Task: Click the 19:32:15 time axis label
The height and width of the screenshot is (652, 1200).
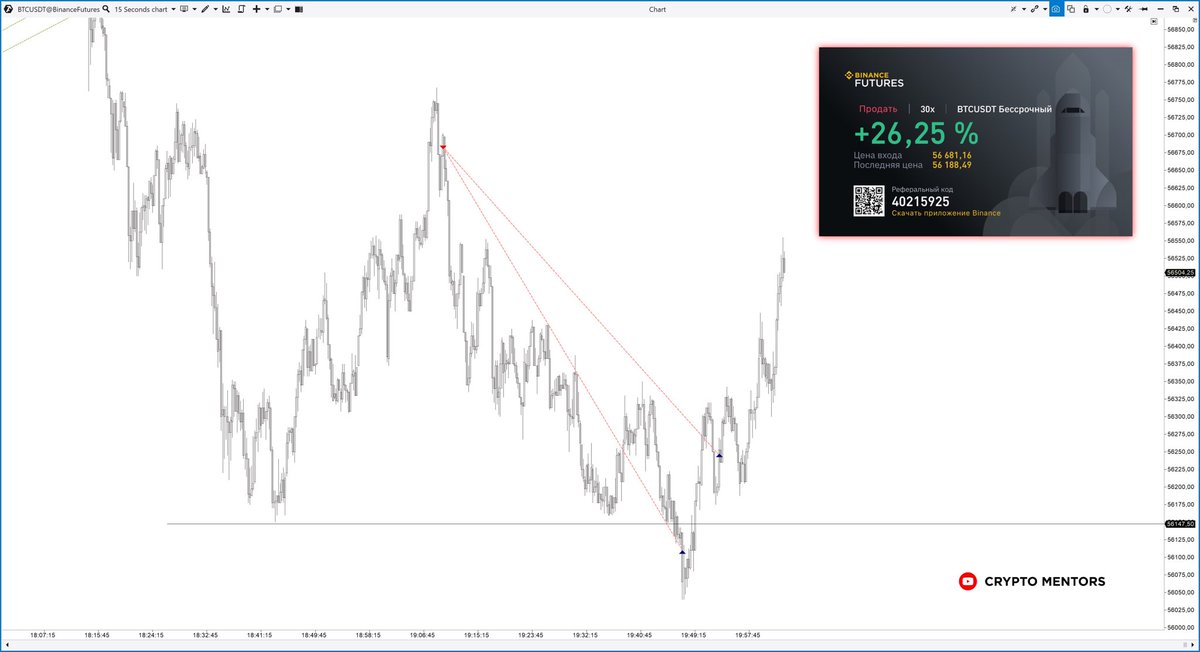Action: [x=585, y=634]
